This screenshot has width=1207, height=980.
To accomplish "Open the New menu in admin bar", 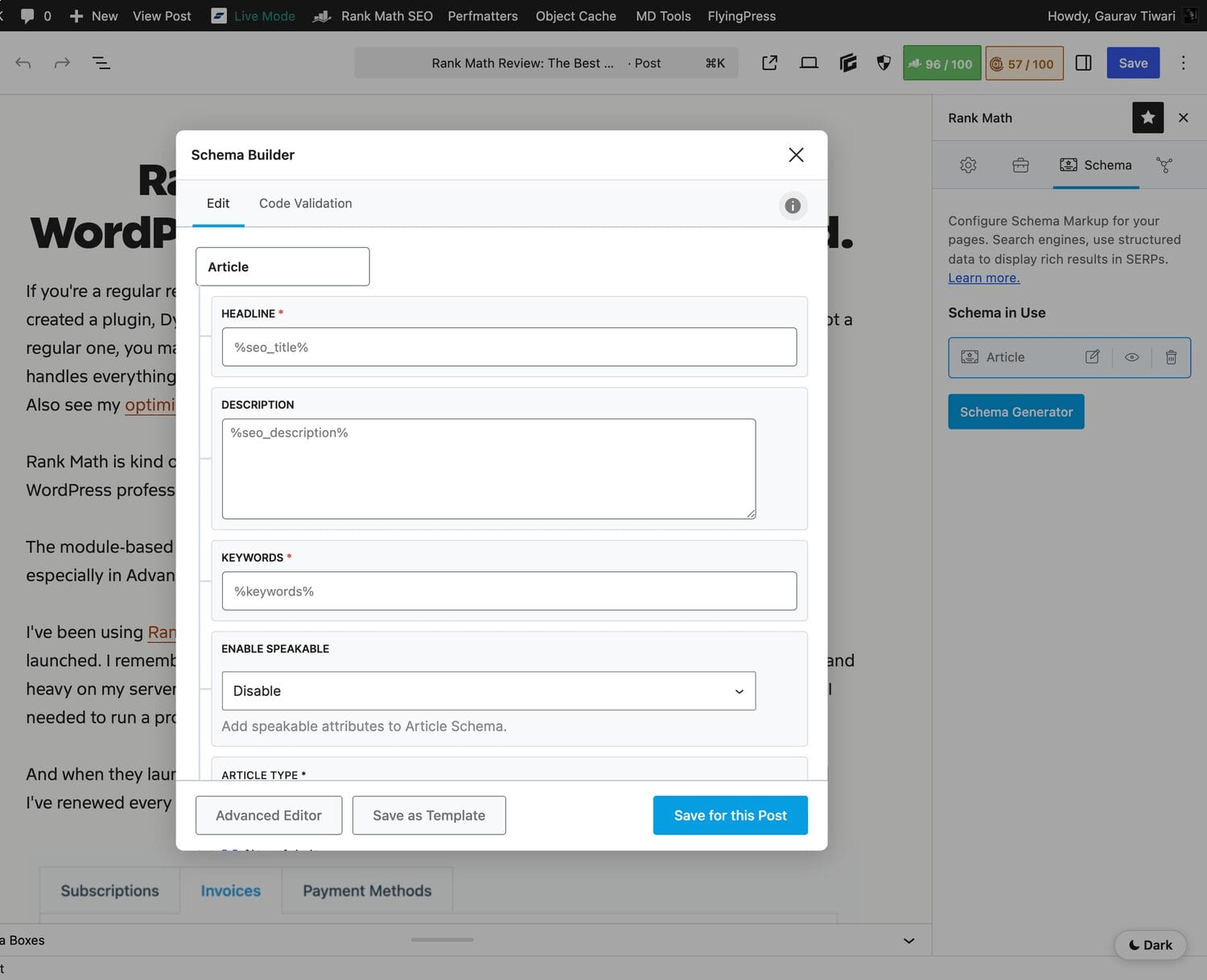I will point(94,16).
